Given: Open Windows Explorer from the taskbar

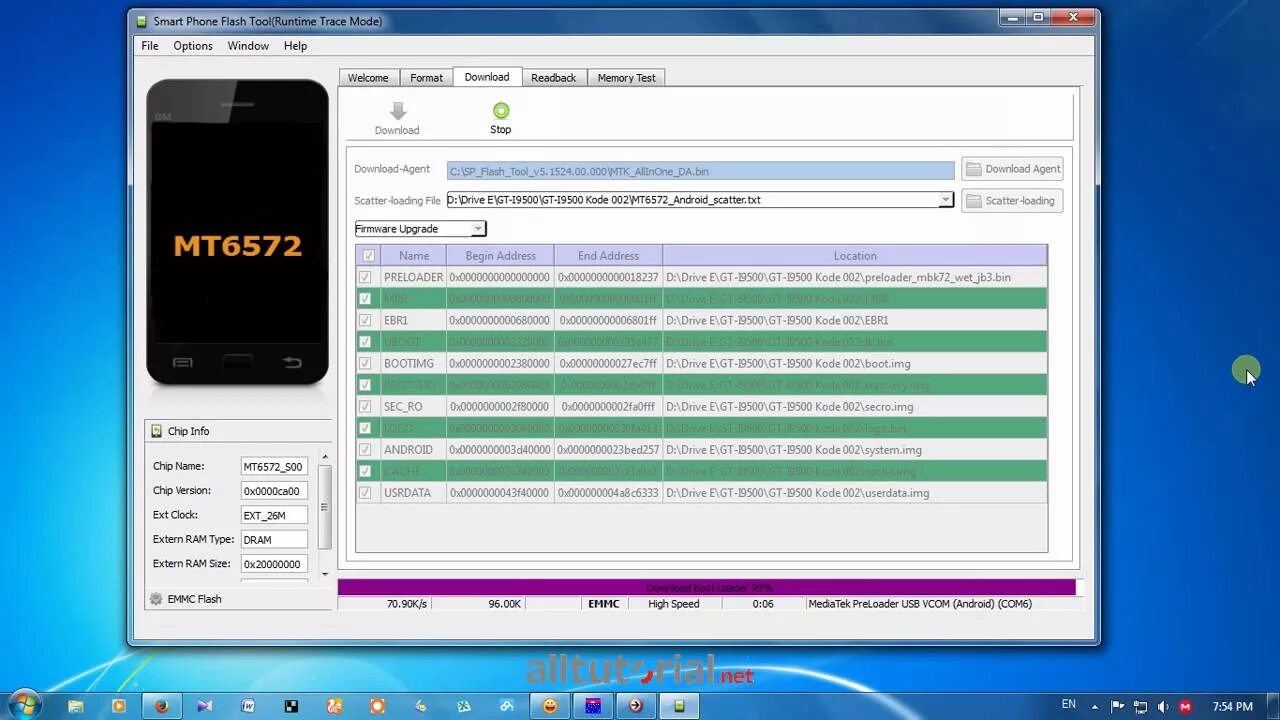Looking at the screenshot, I should click(75, 706).
